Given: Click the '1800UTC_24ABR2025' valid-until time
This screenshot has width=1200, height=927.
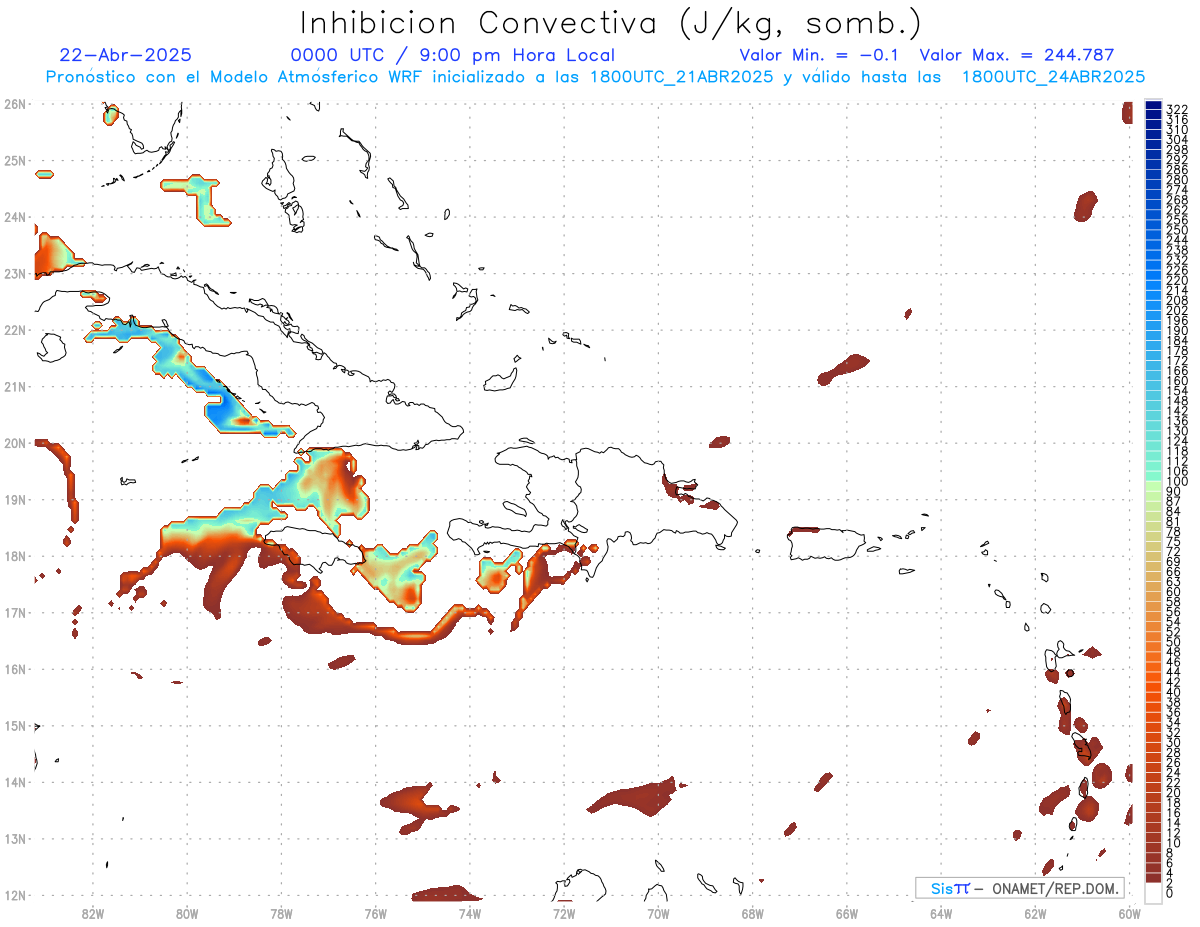Looking at the screenshot, I should (1053, 77).
